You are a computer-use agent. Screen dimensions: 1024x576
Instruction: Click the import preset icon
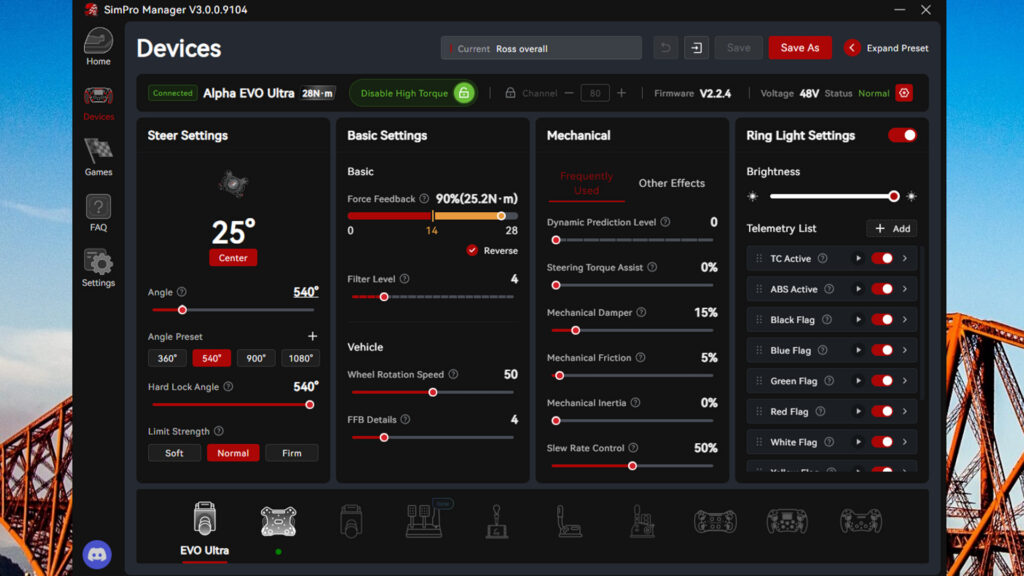pyautogui.click(x=697, y=48)
